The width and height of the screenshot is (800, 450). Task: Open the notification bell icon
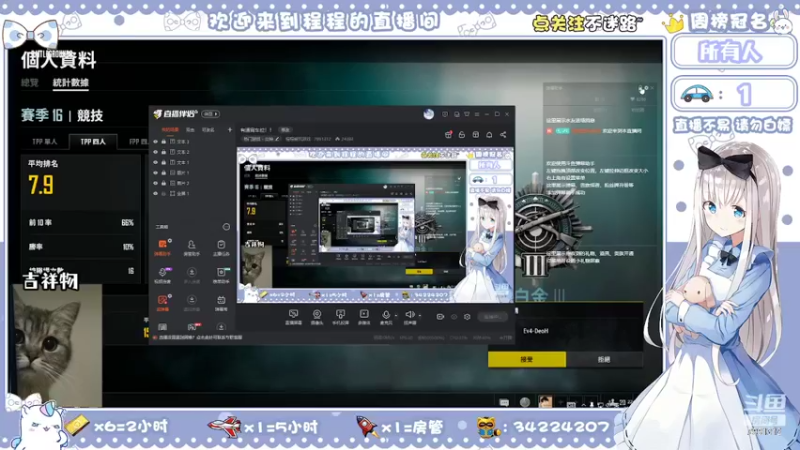[489, 135]
